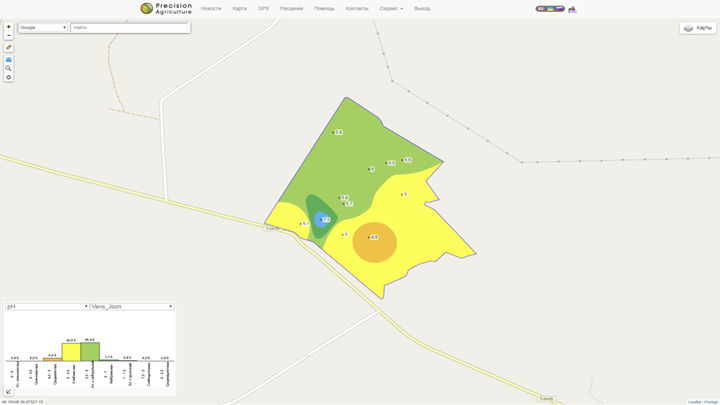
Task: Click the user profile icon in header
Action: click(572, 9)
